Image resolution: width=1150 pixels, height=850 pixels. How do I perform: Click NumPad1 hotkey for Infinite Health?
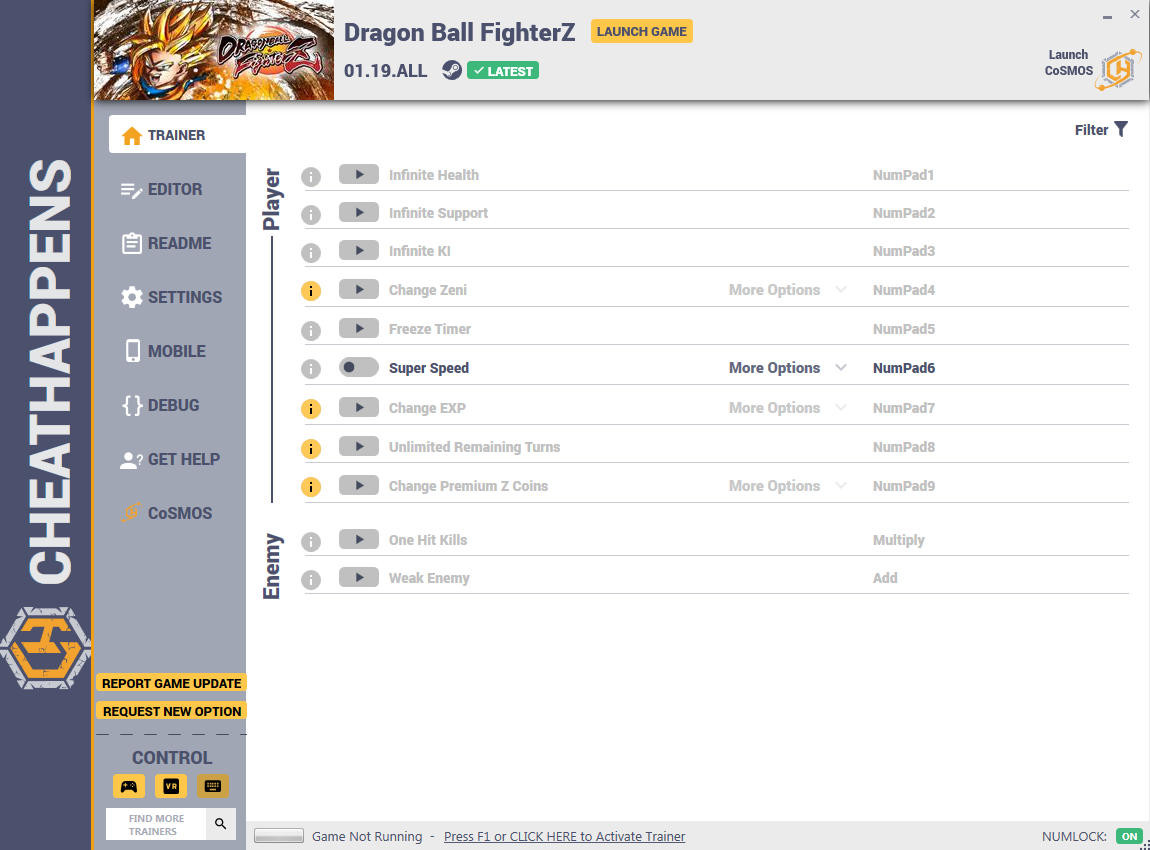click(903, 175)
